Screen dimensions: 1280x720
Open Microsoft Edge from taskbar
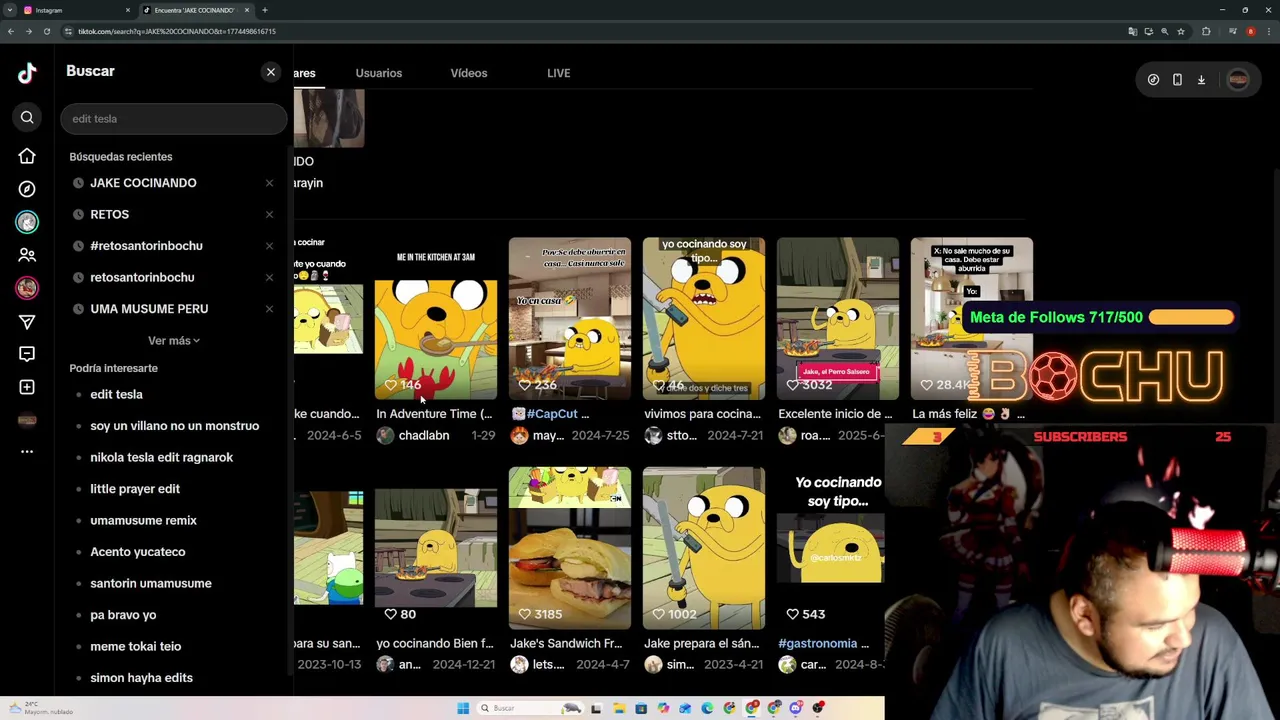[707, 708]
